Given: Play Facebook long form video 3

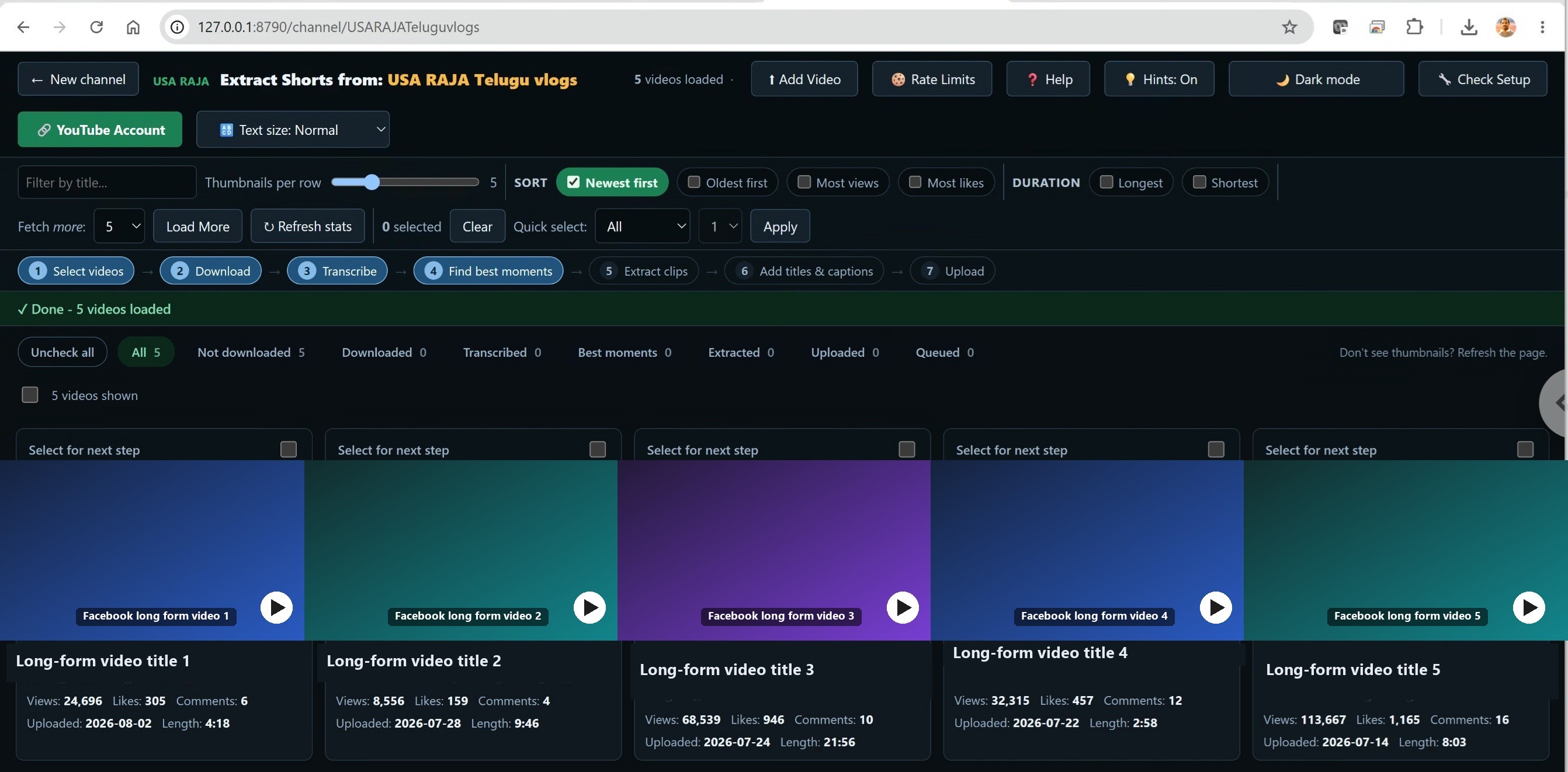Looking at the screenshot, I should (903, 607).
